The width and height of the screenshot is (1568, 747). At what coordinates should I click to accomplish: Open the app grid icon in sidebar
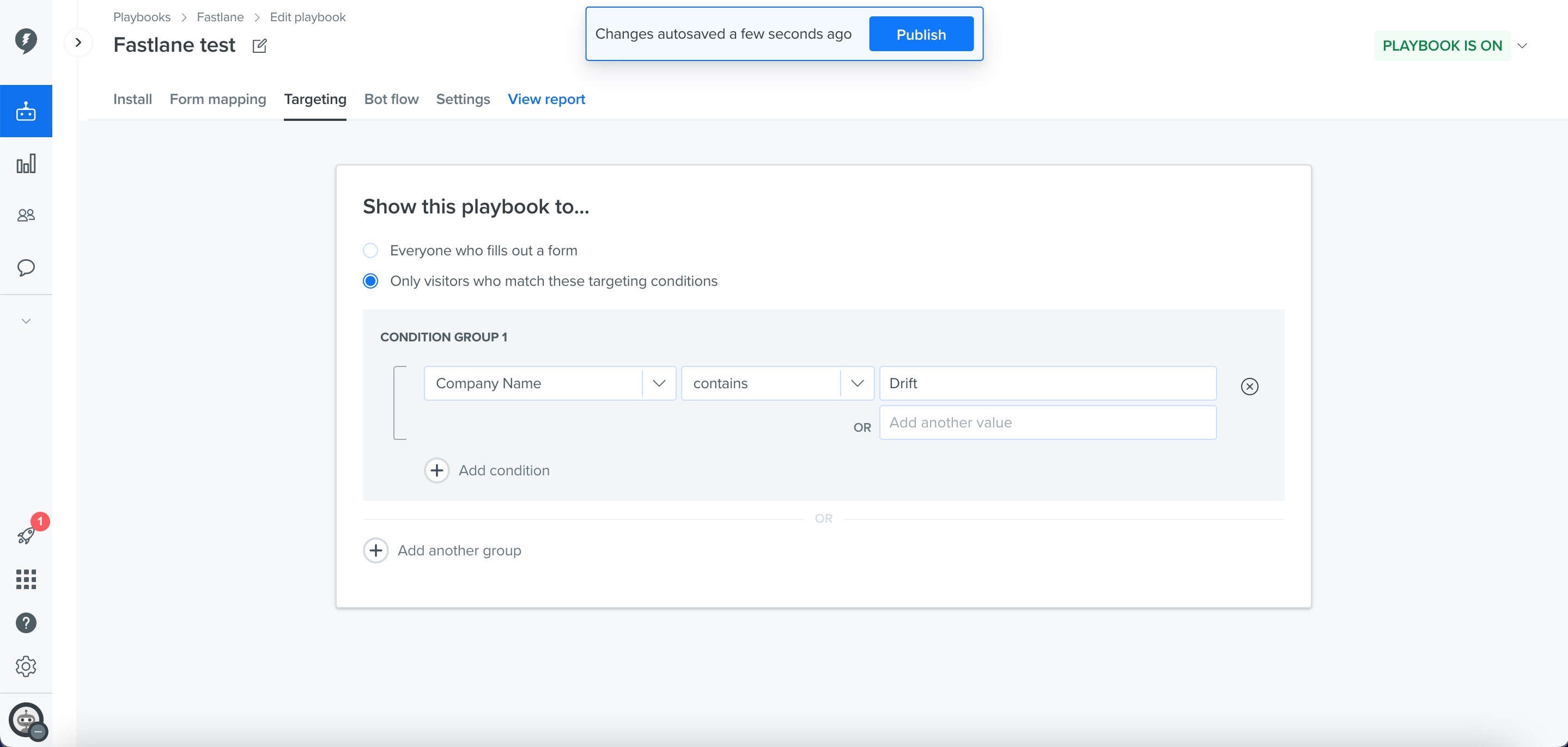26,580
